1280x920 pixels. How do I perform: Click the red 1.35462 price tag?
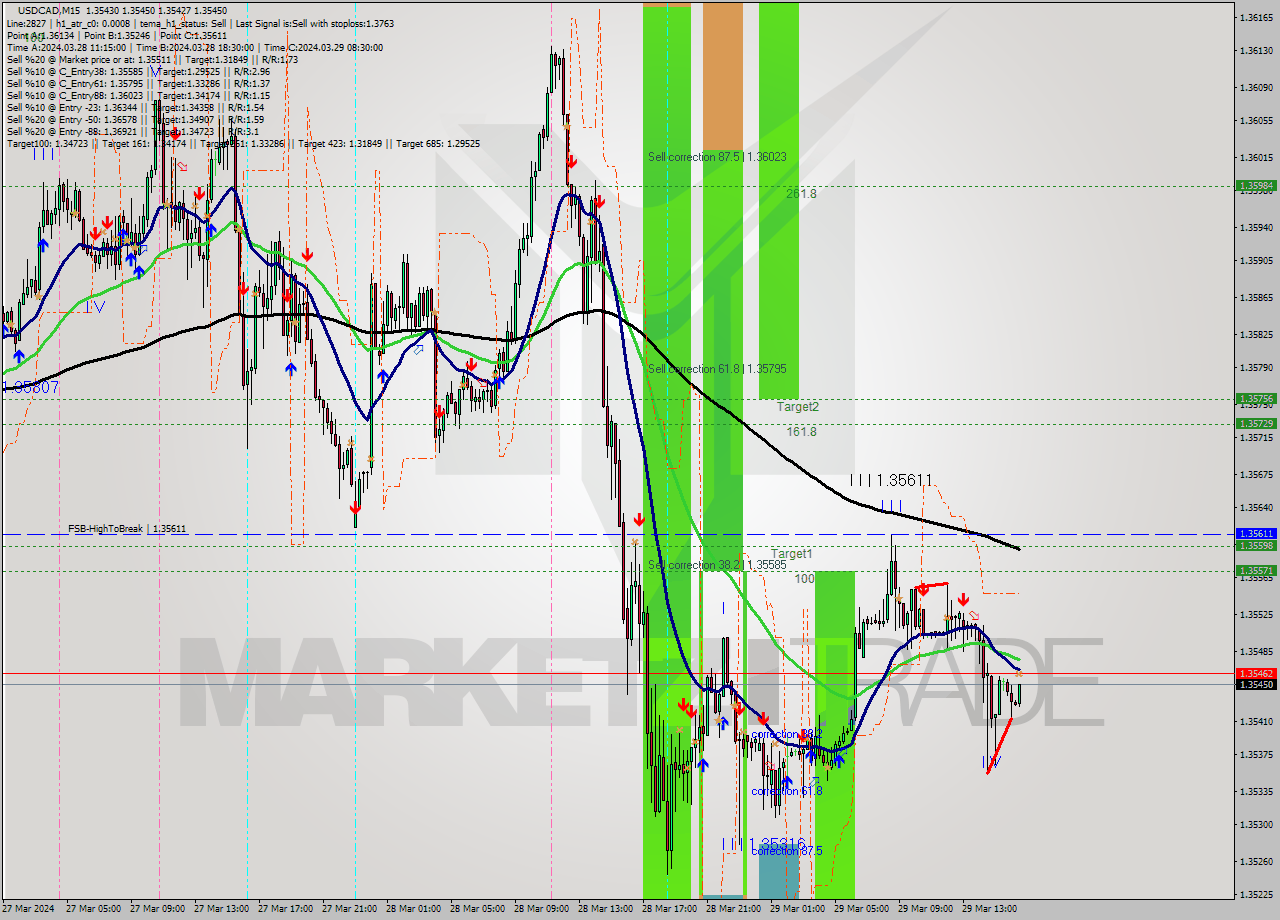coord(1256,674)
